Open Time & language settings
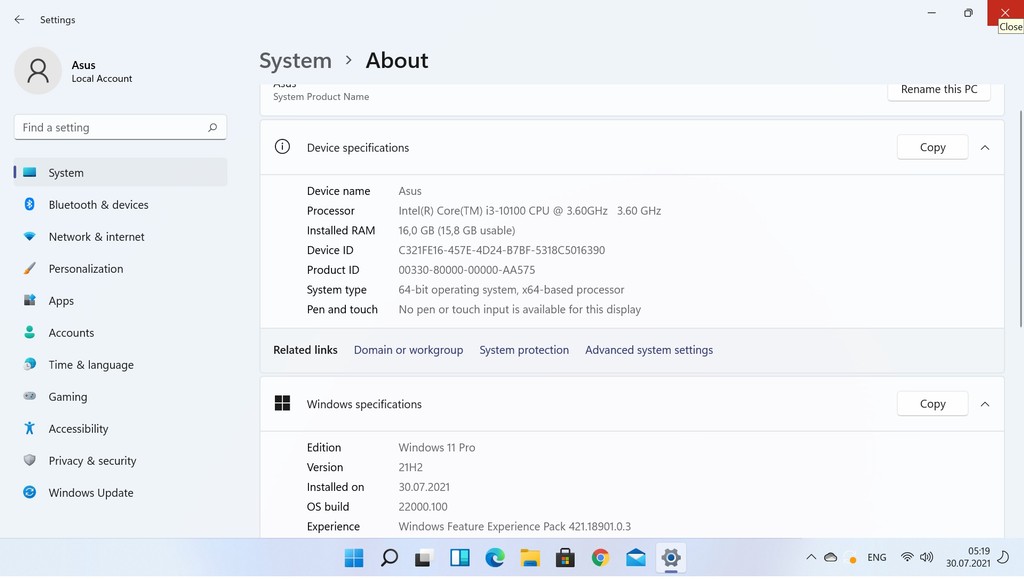 [x=120, y=365]
